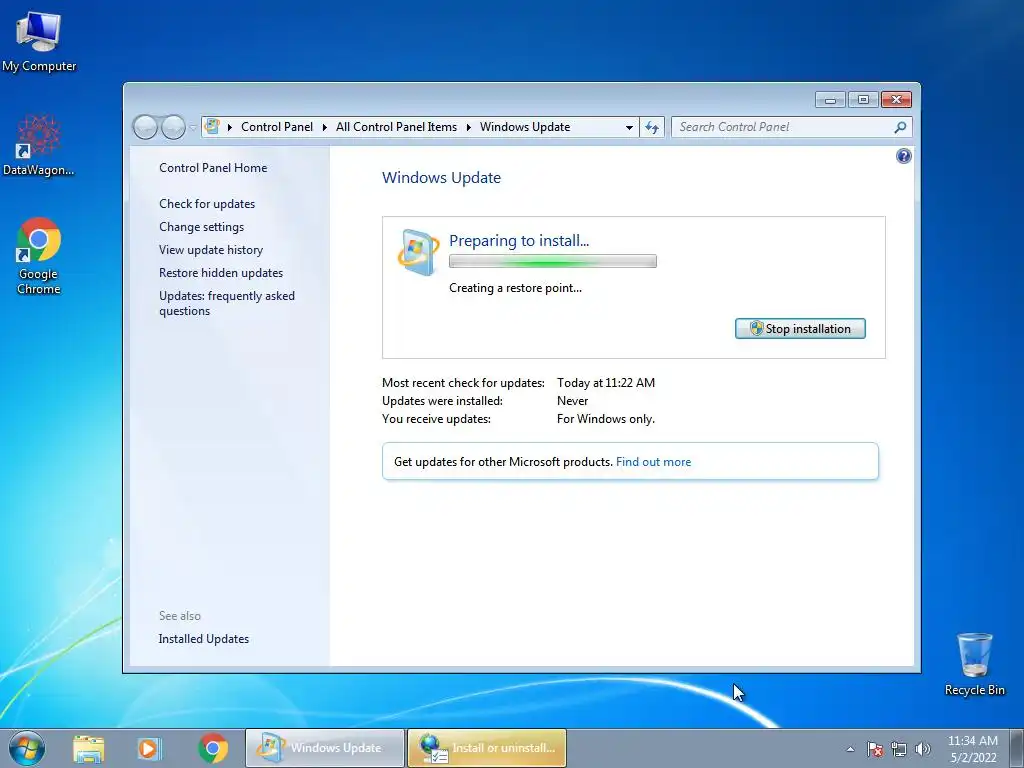The width and height of the screenshot is (1024, 768).
Task: Open Chrome from the taskbar
Action: click(x=212, y=748)
